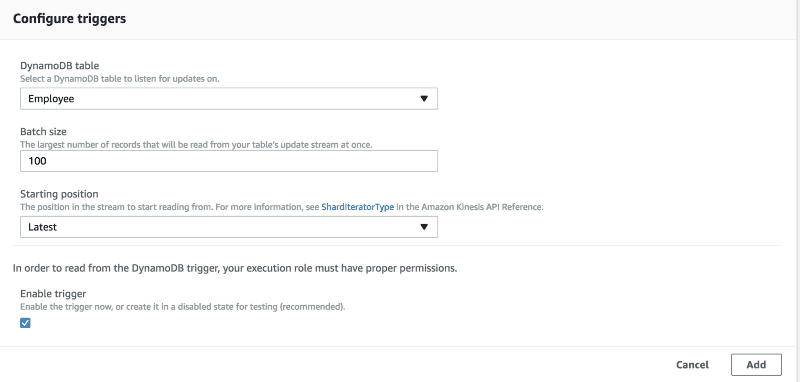Viewport: 800px width, 382px height.
Task: Click the Batch size field label
Action: pyautogui.click(x=43, y=132)
